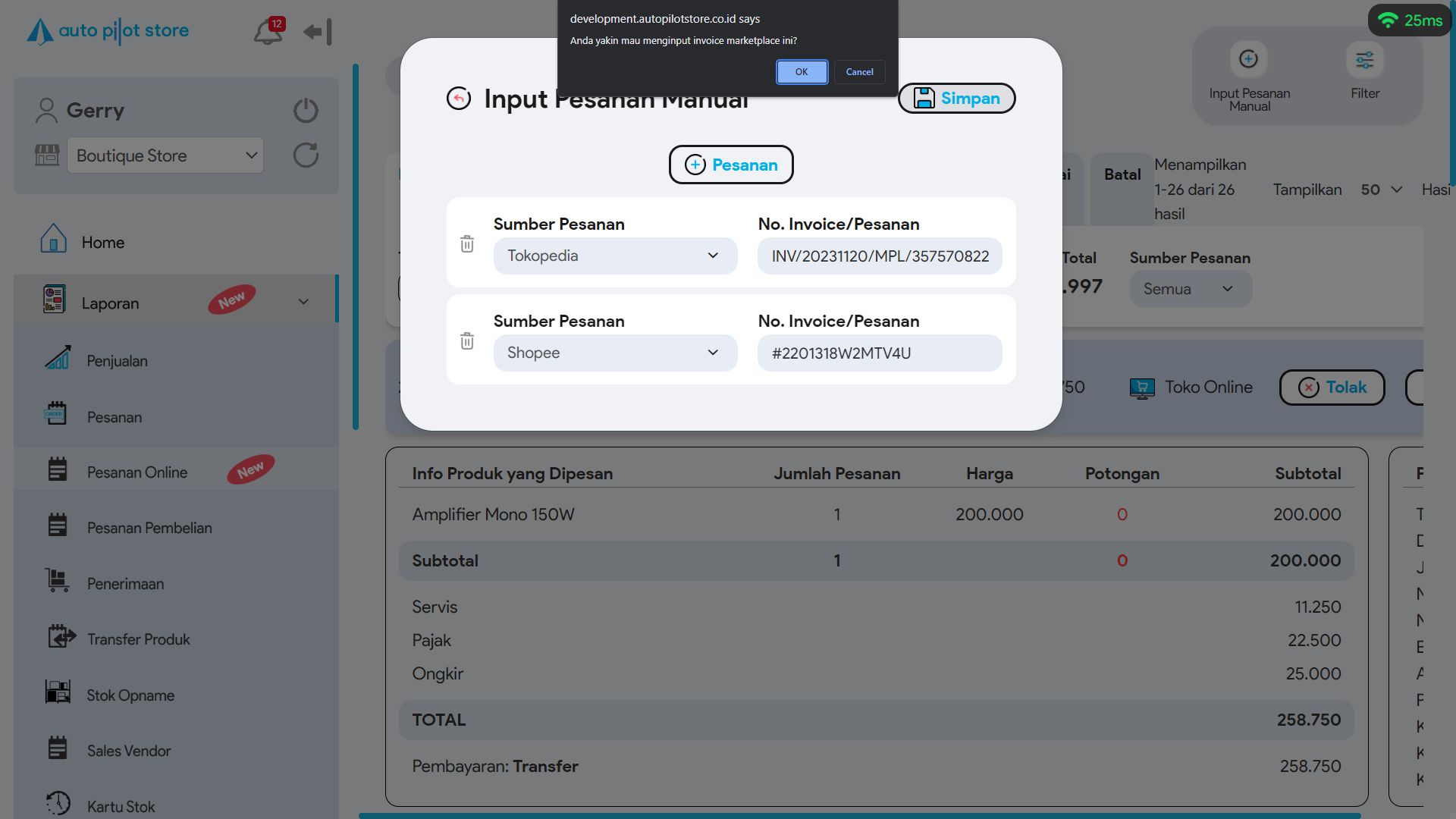The image size is (1456, 819).
Task: Open the Tokopedia source dropdown
Action: tap(614, 256)
